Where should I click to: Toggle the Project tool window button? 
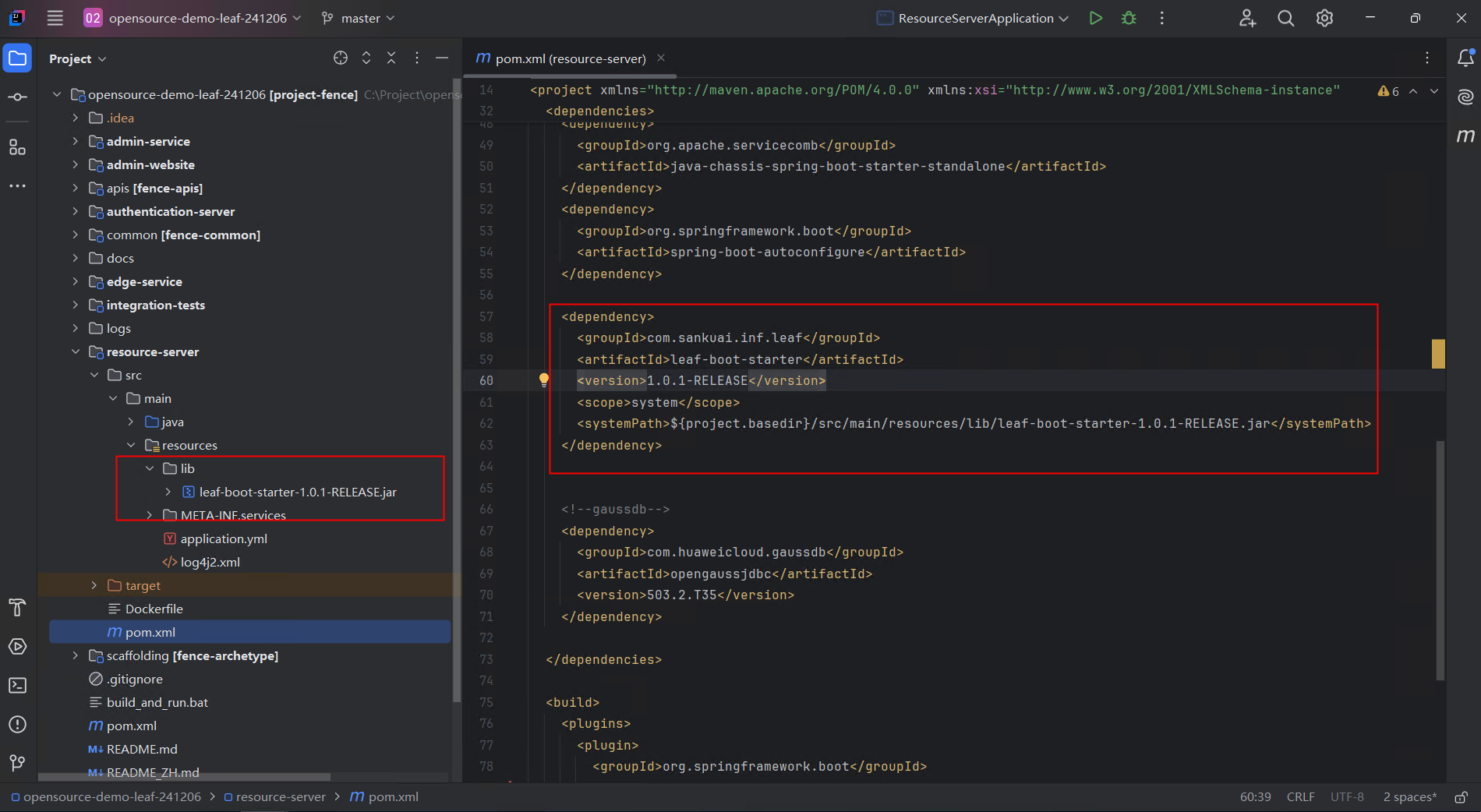tap(17, 58)
